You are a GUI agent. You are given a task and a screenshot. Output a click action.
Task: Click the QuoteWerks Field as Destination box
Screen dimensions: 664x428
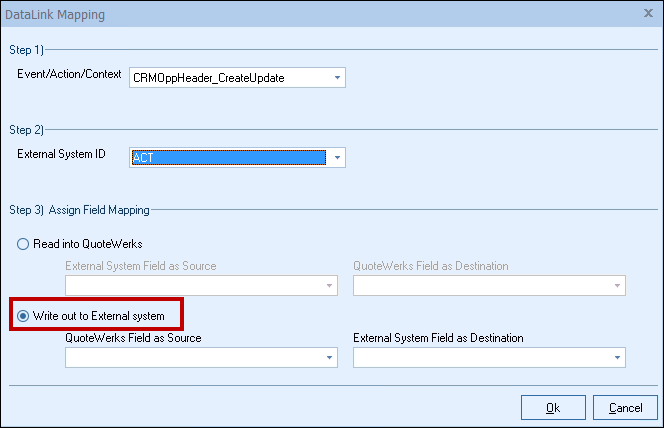[481, 286]
